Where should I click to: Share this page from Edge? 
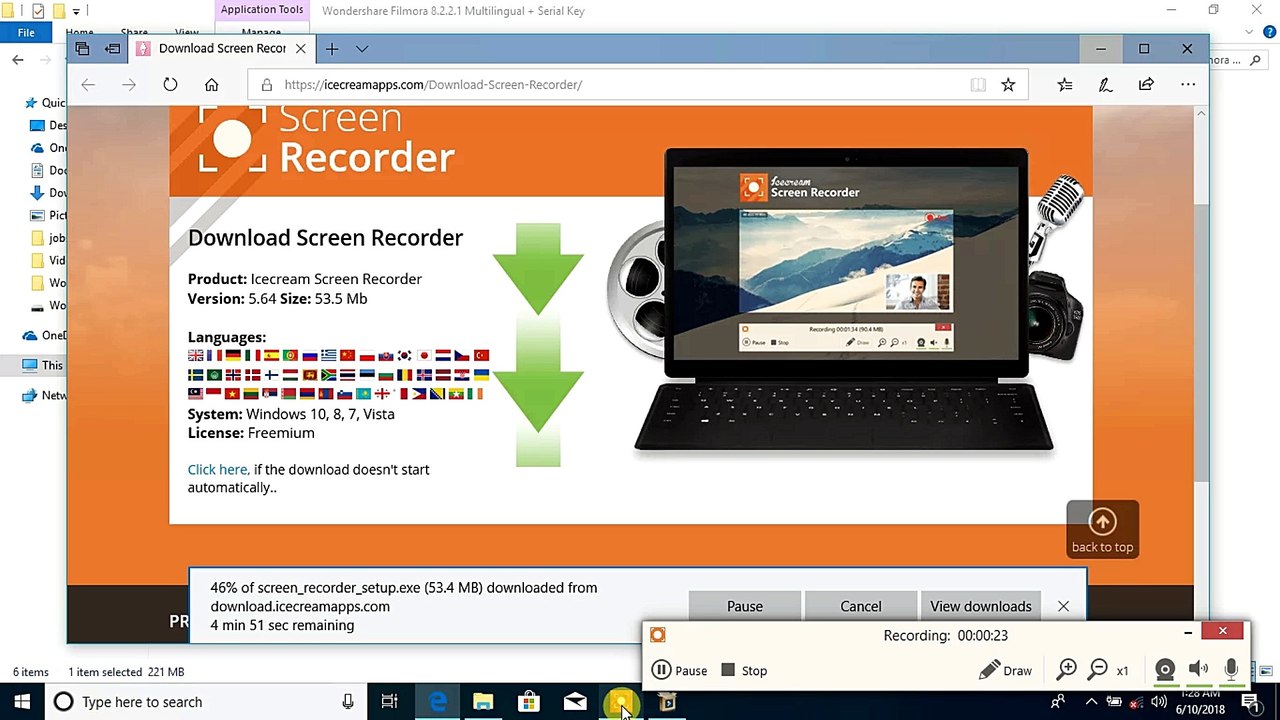tap(1146, 85)
